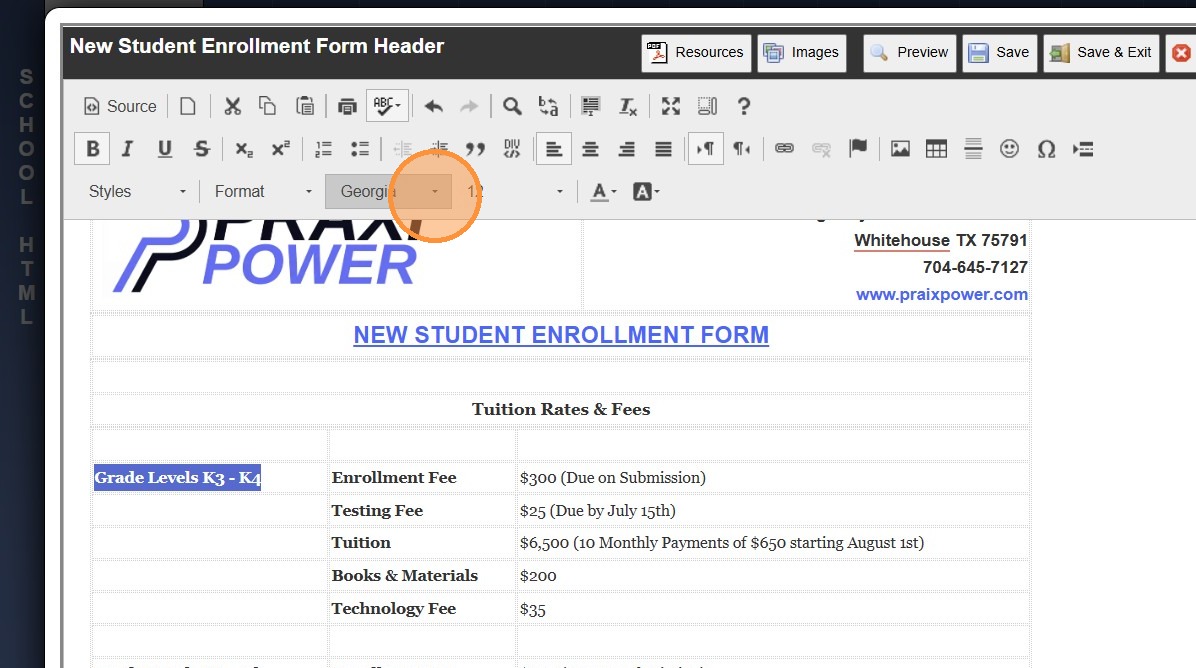The width and height of the screenshot is (1196, 668).
Task: Set text direction left to right
Action: [706, 149]
